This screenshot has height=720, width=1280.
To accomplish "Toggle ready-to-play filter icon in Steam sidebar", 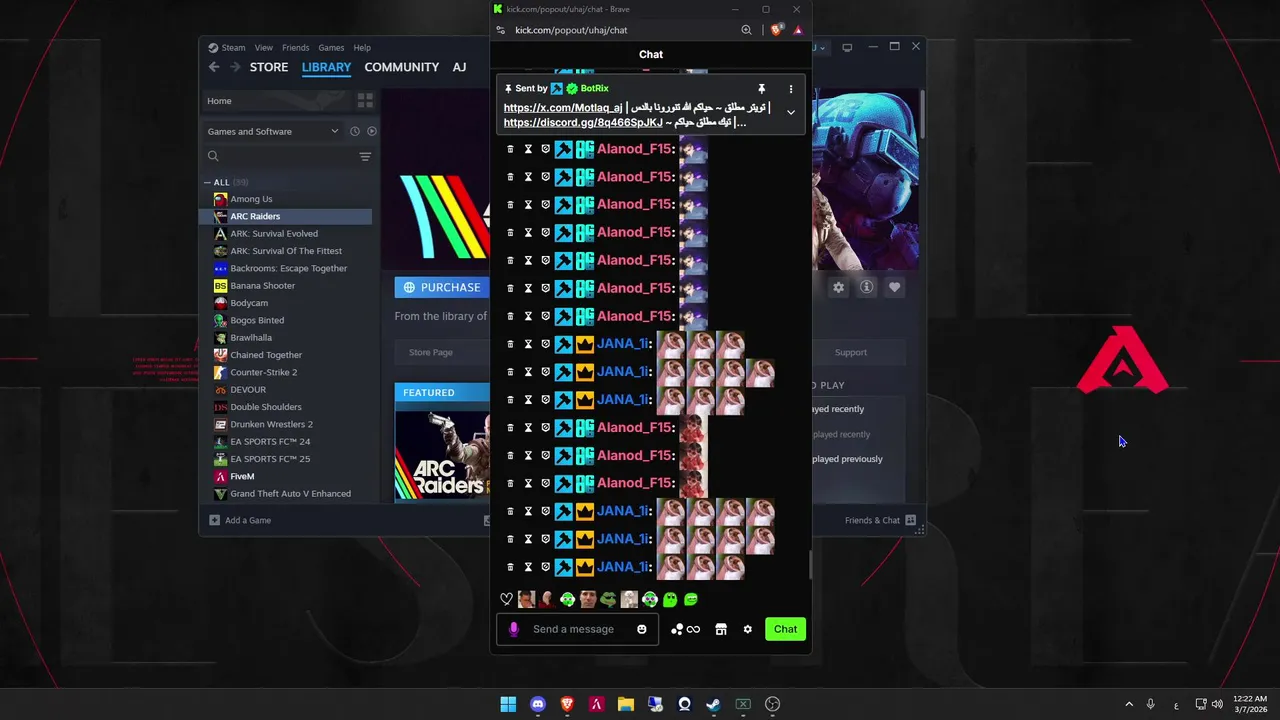I will pyautogui.click(x=372, y=131).
